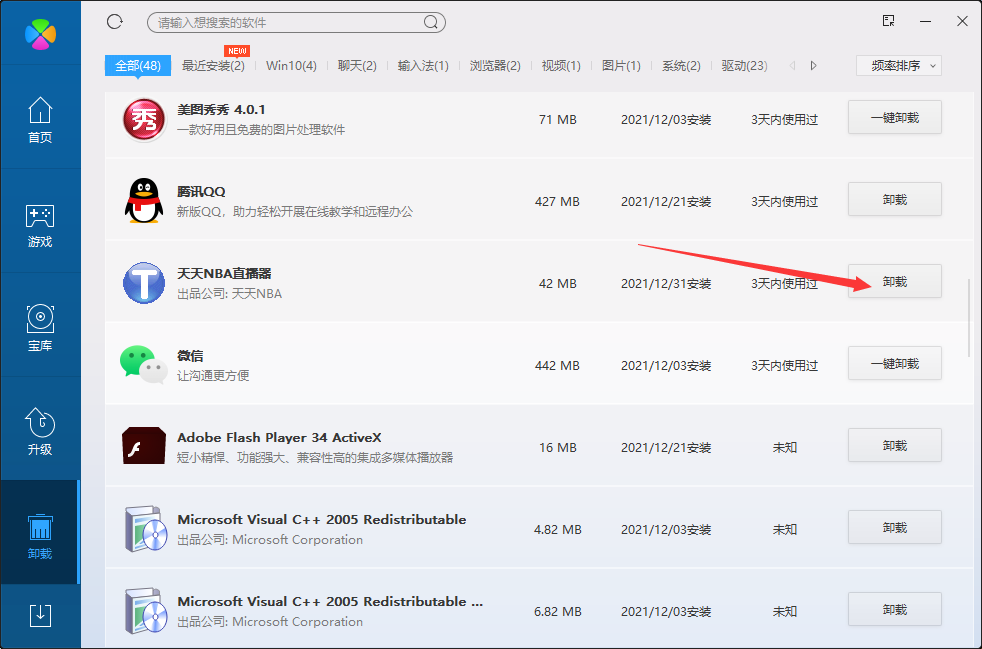Click the 未知 usage text for Adobe Flash
The image size is (982, 649).
[785, 448]
